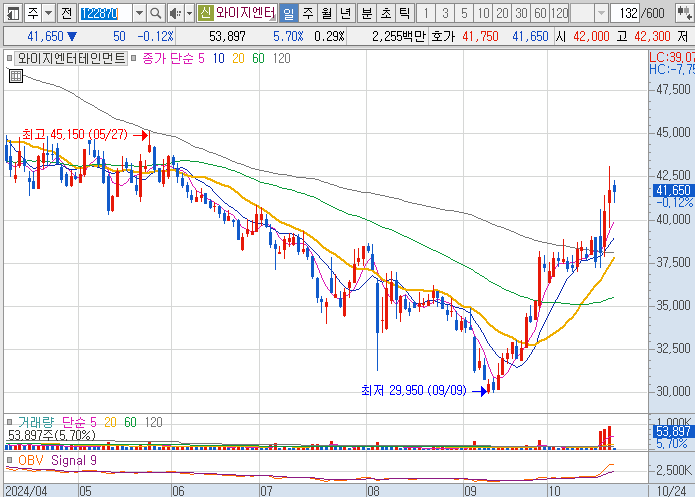Click the 53,897주(5.70%) volume readout

tap(52, 435)
